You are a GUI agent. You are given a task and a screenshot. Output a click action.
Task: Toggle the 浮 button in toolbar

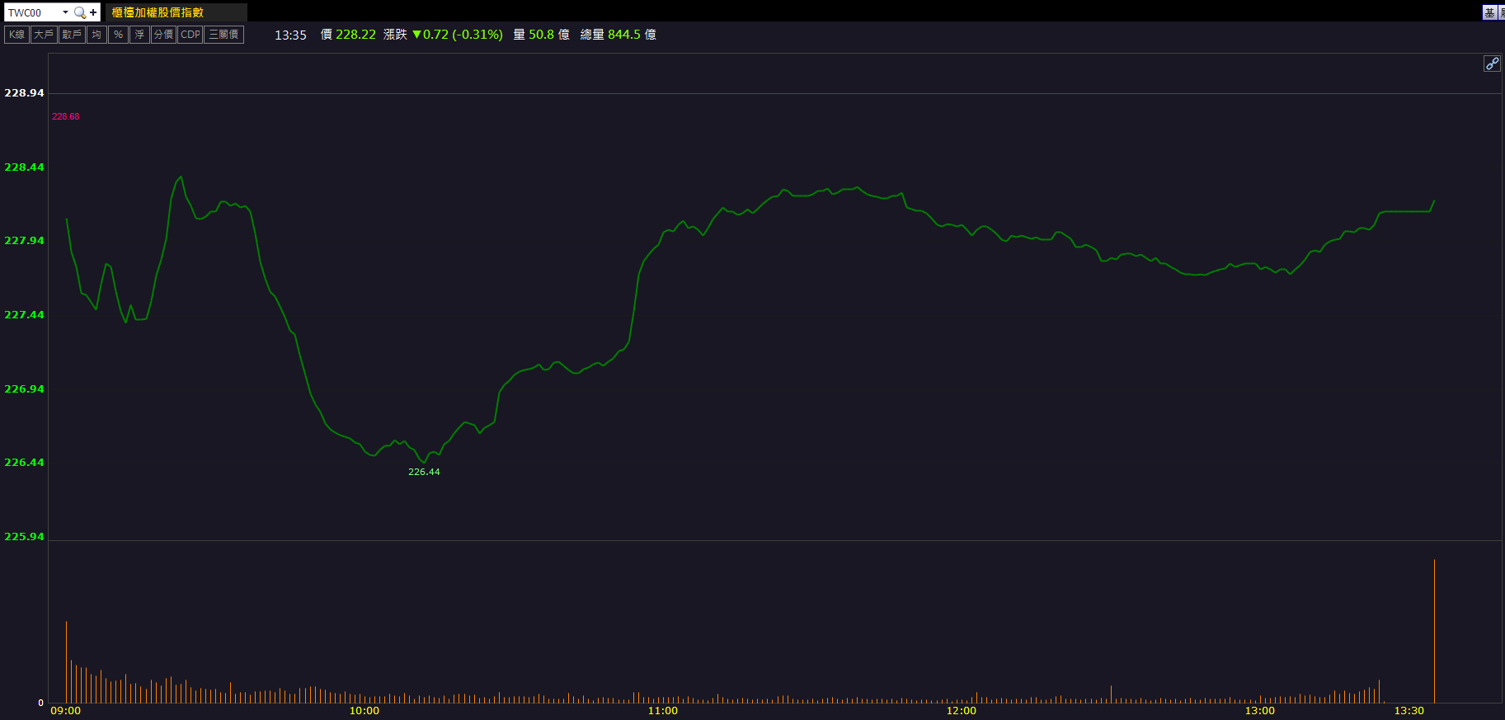click(139, 35)
